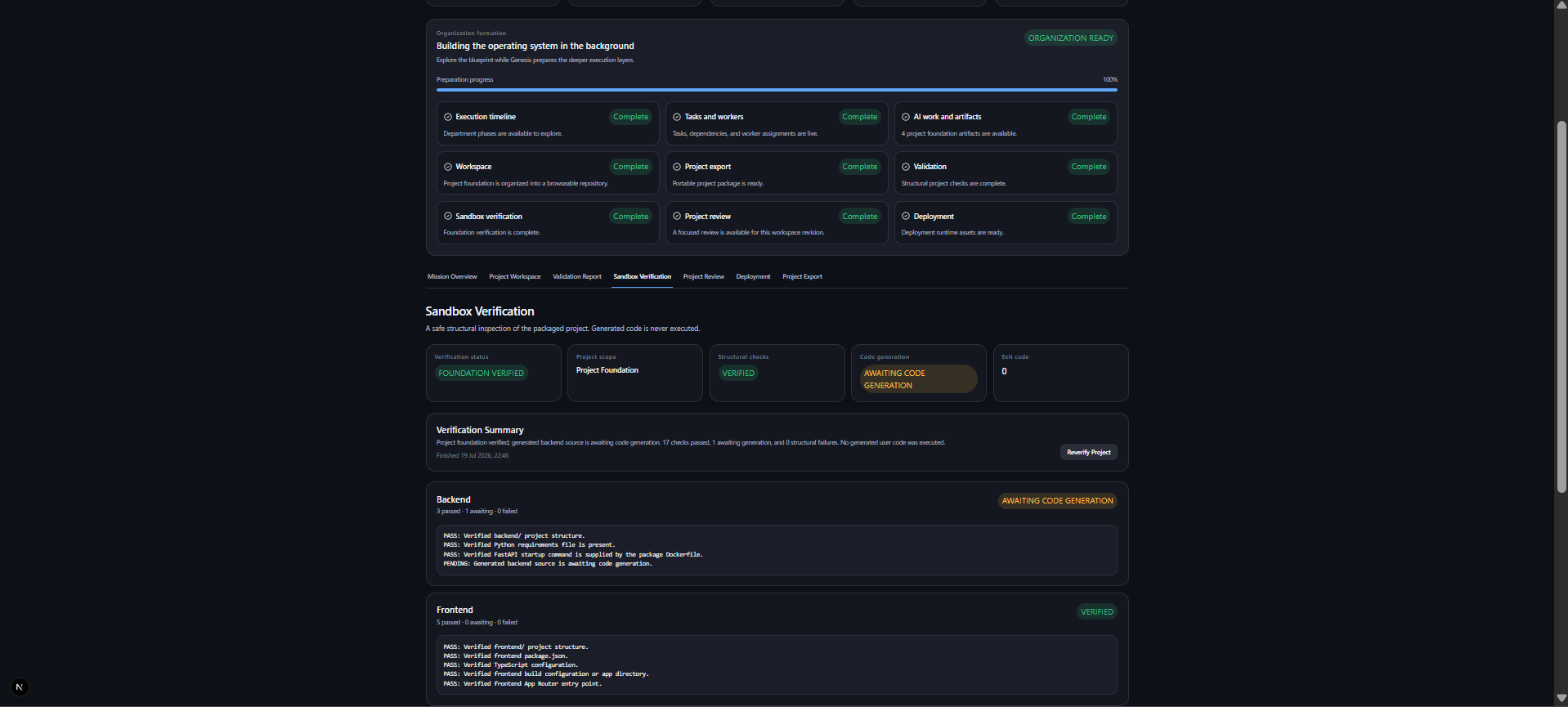Image resolution: width=1568 pixels, height=707 pixels.
Task: Click the Complete badge on Workspace card
Action: (x=631, y=167)
